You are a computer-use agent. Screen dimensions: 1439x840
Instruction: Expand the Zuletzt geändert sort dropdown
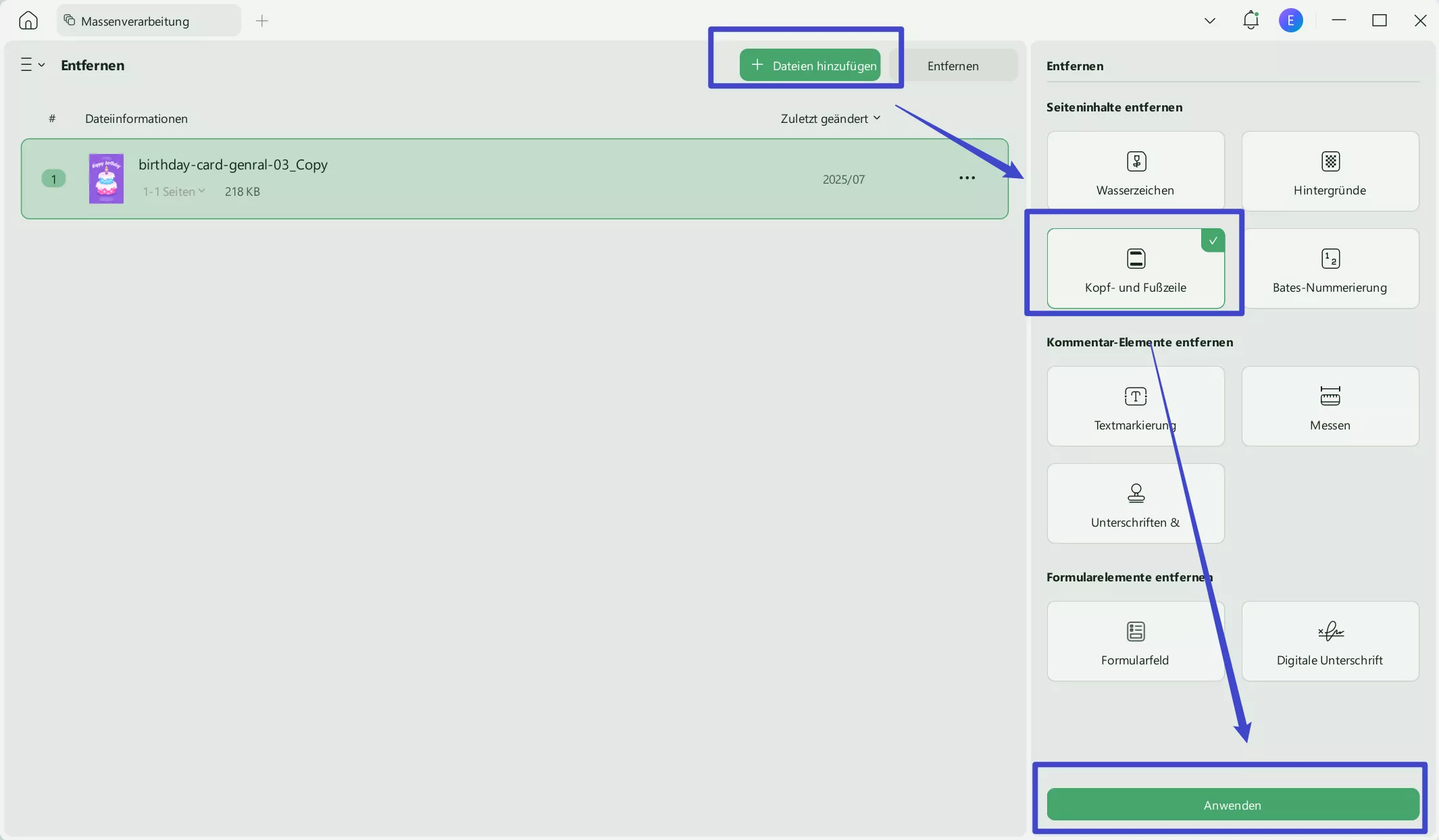830,119
